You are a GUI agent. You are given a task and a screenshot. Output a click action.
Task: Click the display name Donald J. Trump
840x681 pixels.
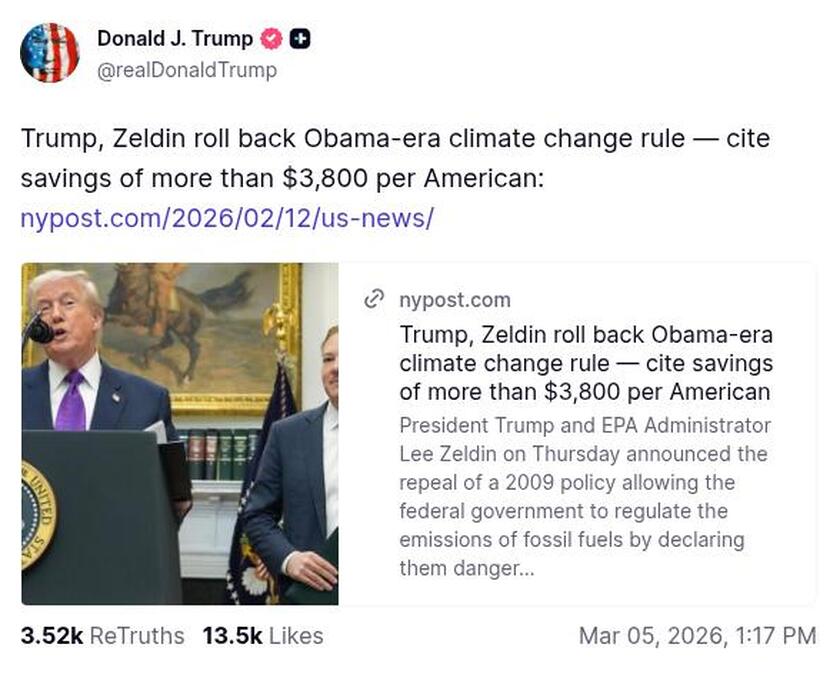coord(175,39)
